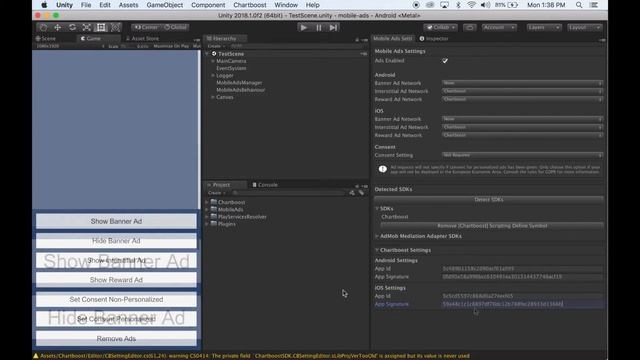Collapse the Chartboost Settings foldout
This screenshot has height=360, width=640.
click(377, 250)
